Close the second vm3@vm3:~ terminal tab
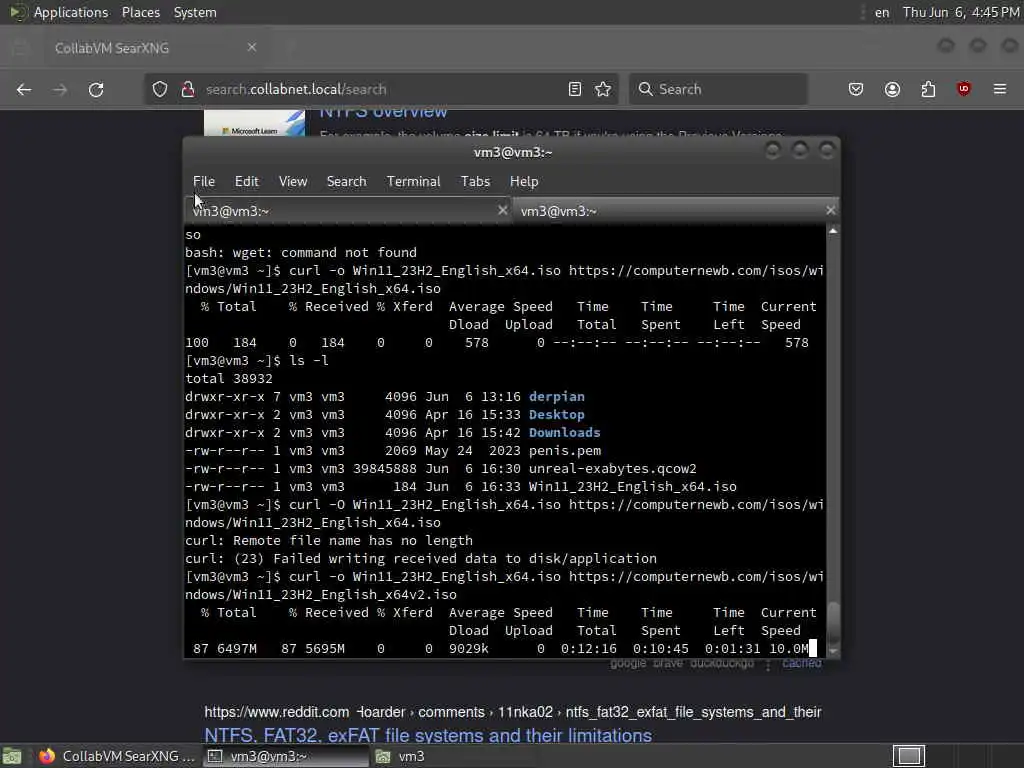1024x768 pixels. click(x=830, y=210)
